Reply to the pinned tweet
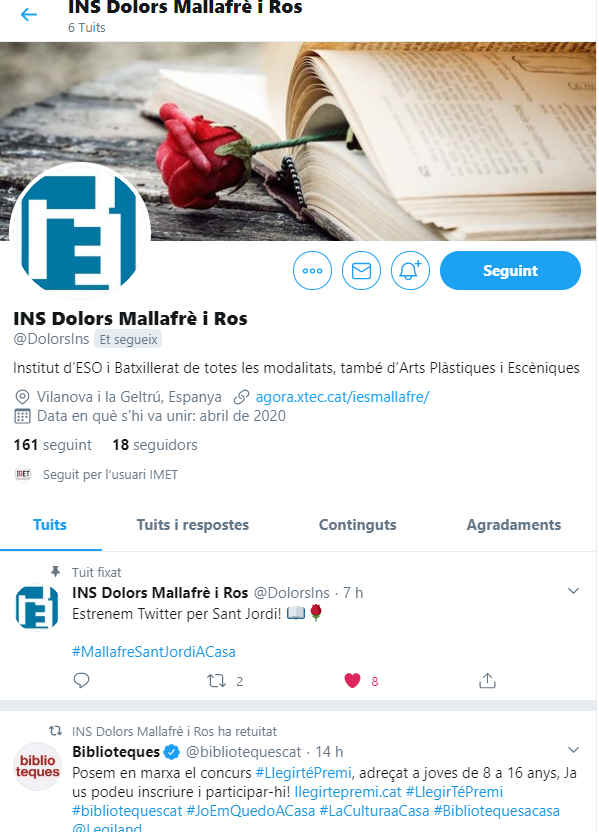This screenshot has width=599, height=832. tap(81, 680)
